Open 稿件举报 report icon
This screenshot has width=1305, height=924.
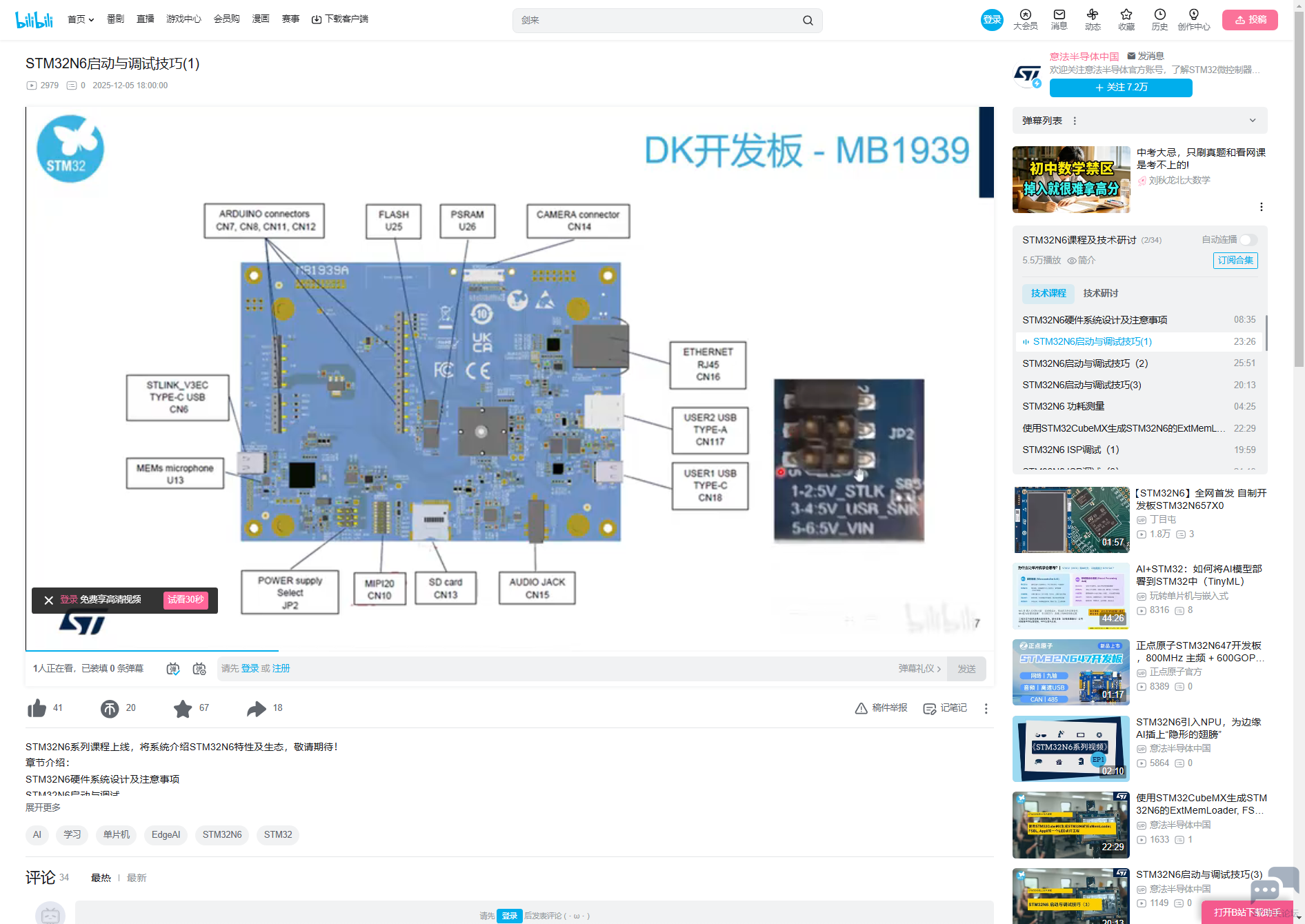point(881,708)
